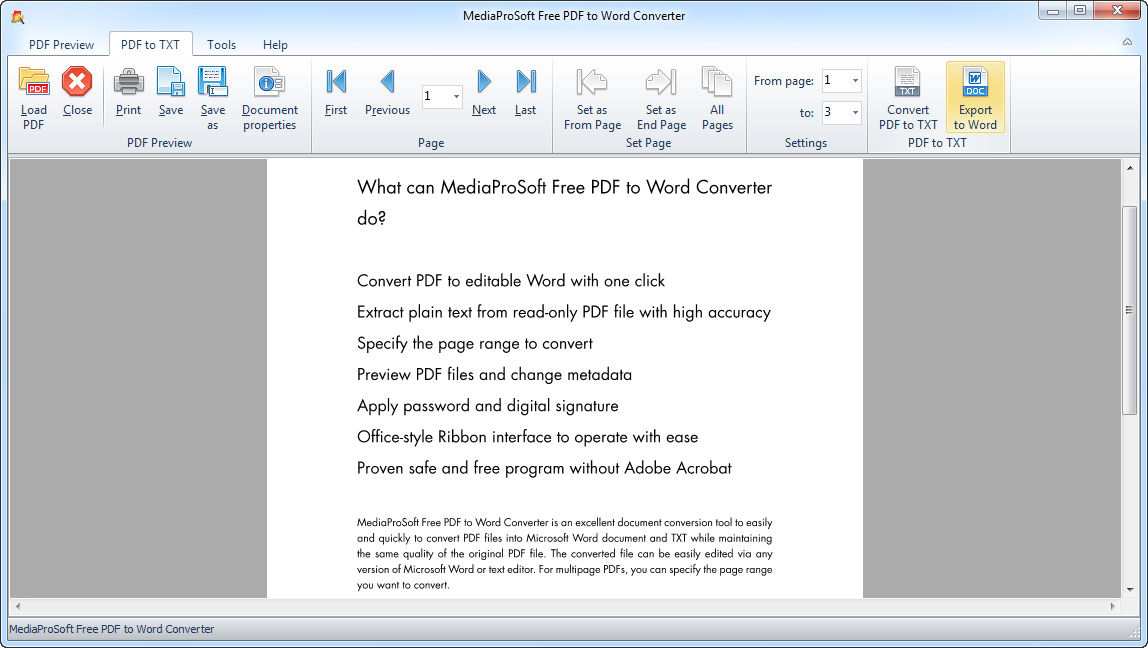Image resolution: width=1148 pixels, height=648 pixels.
Task: Click the app logo in the title bar
Action: click(18, 16)
